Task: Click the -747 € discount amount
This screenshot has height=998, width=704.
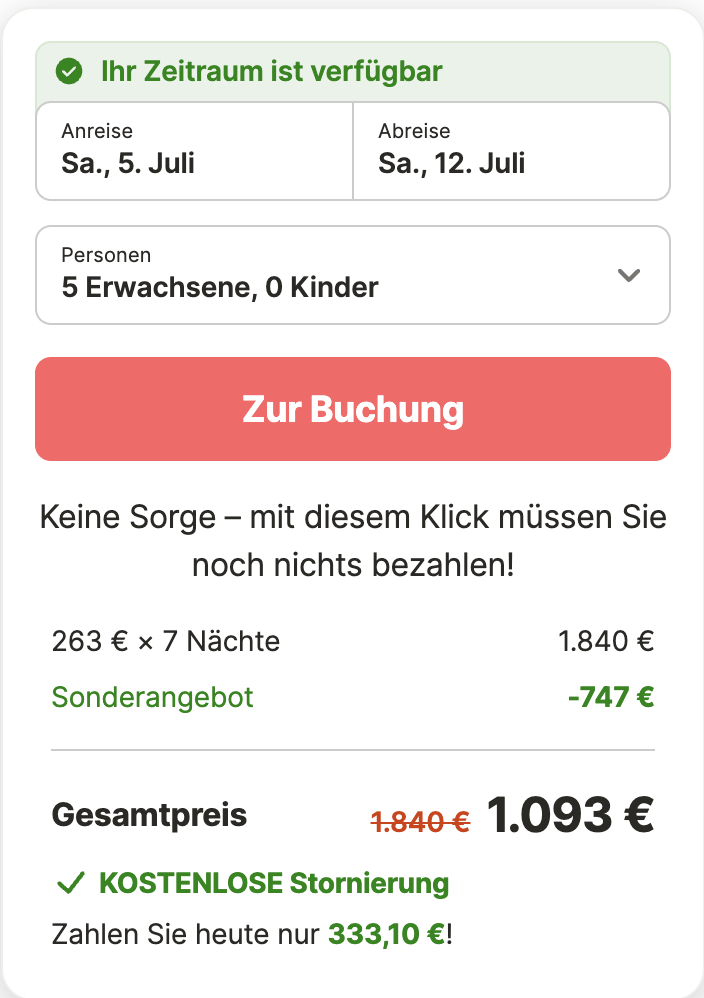Action: pyautogui.click(x=611, y=697)
